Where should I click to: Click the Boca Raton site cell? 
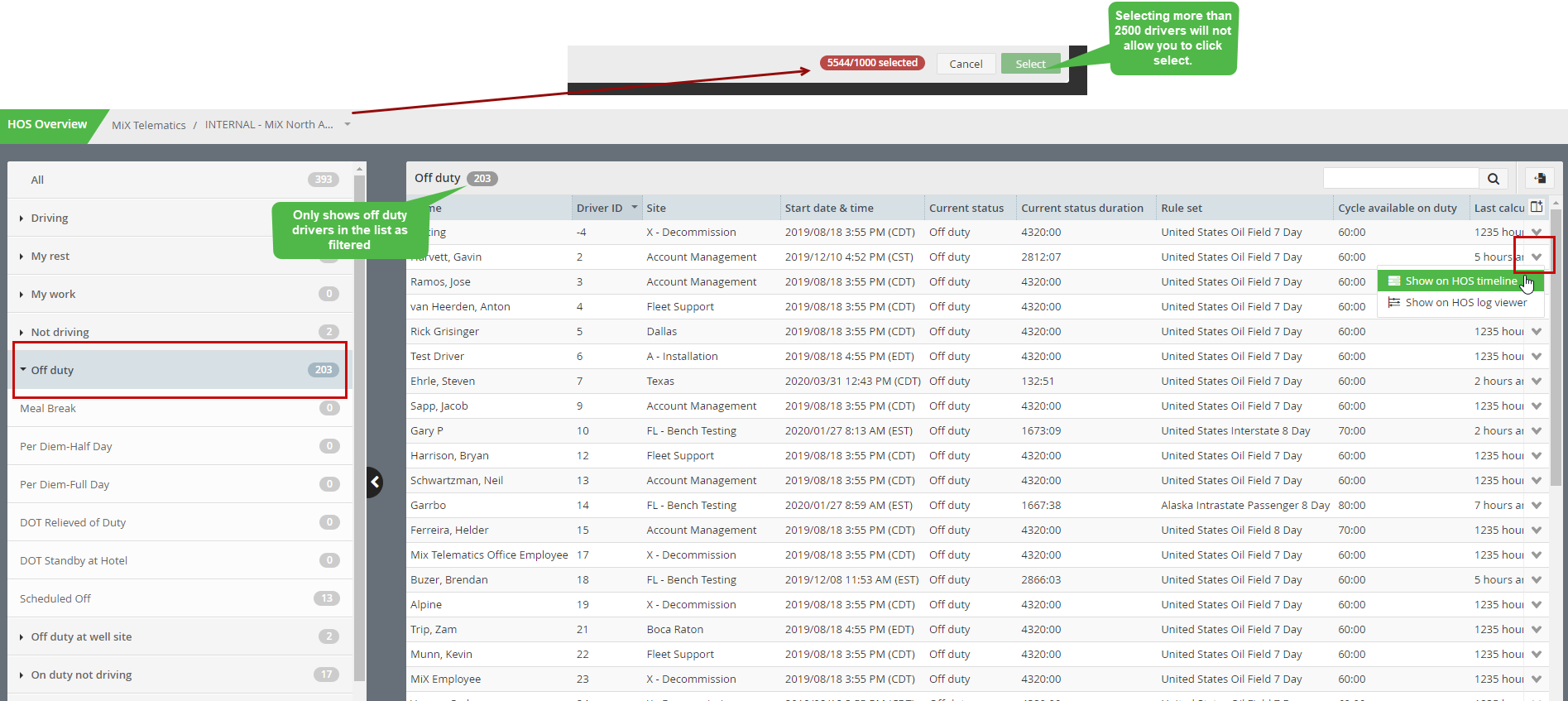point(675,630)
